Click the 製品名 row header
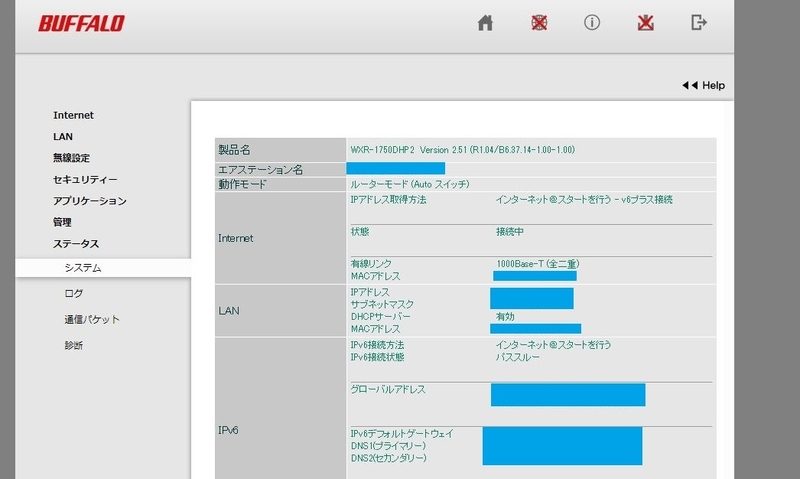The image size is (800, 479). click(281, 150)
